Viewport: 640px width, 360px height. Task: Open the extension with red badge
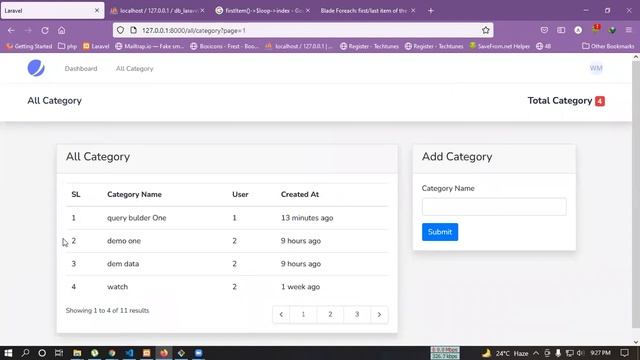click(596, 29)
